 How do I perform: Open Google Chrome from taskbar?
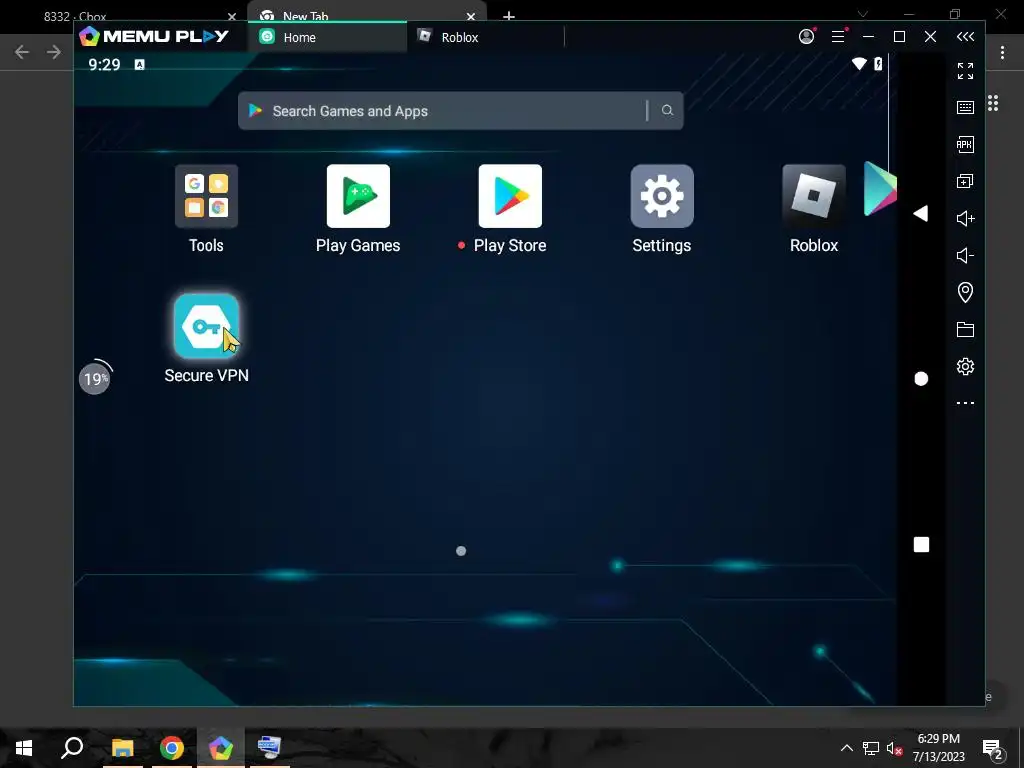coord(172,748)
